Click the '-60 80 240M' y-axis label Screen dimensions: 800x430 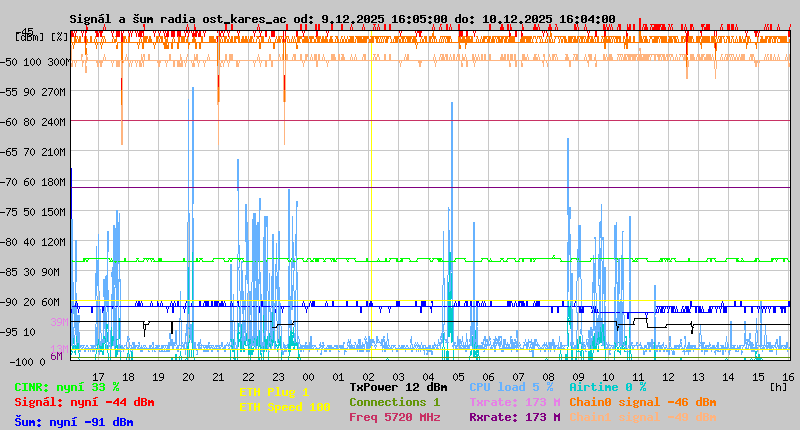33,122
